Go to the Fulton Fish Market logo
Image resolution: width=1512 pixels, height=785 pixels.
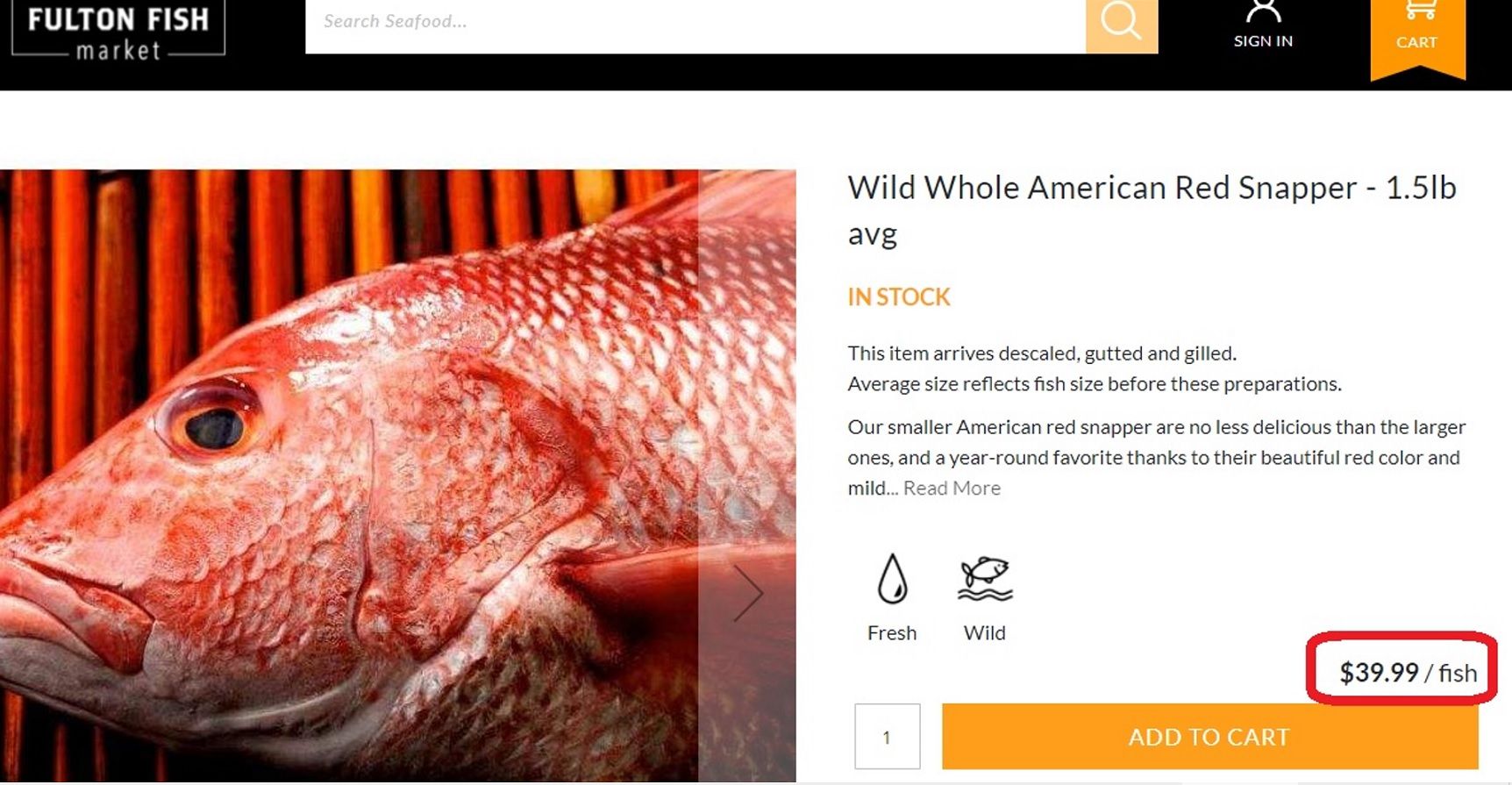[118, 31]
